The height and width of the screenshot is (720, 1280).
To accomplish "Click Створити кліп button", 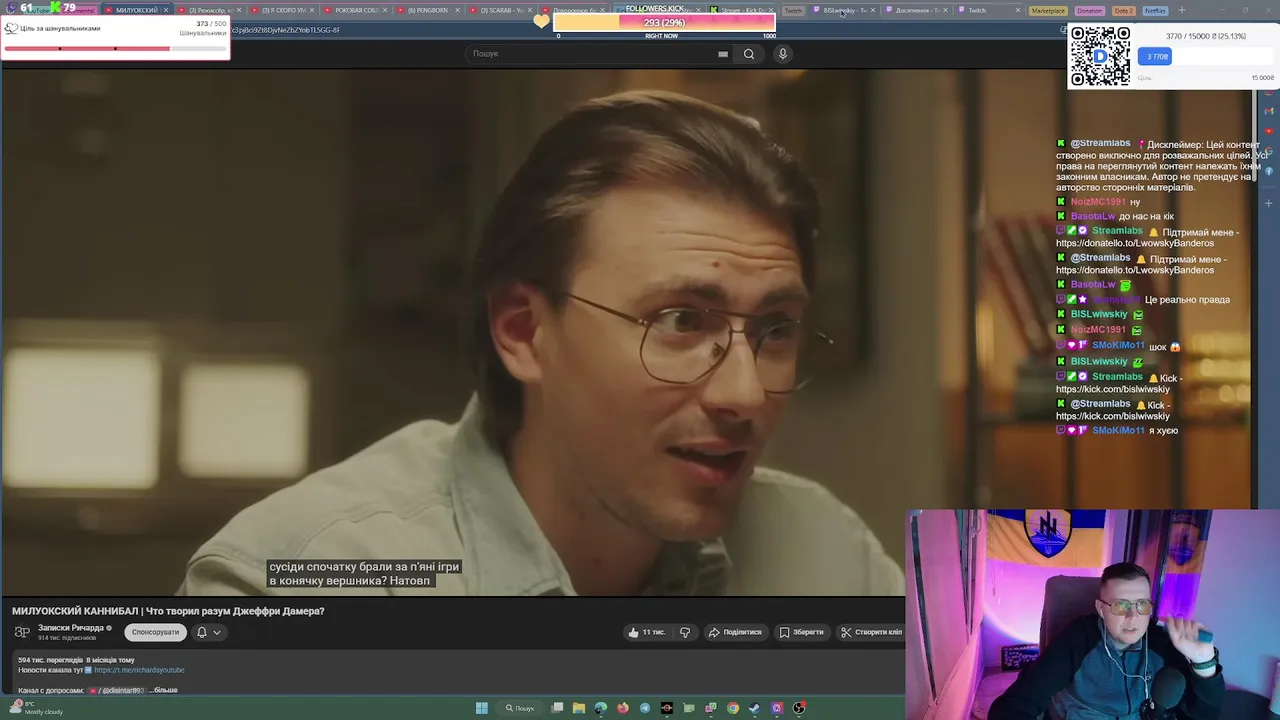I will [x=871, y=632].
